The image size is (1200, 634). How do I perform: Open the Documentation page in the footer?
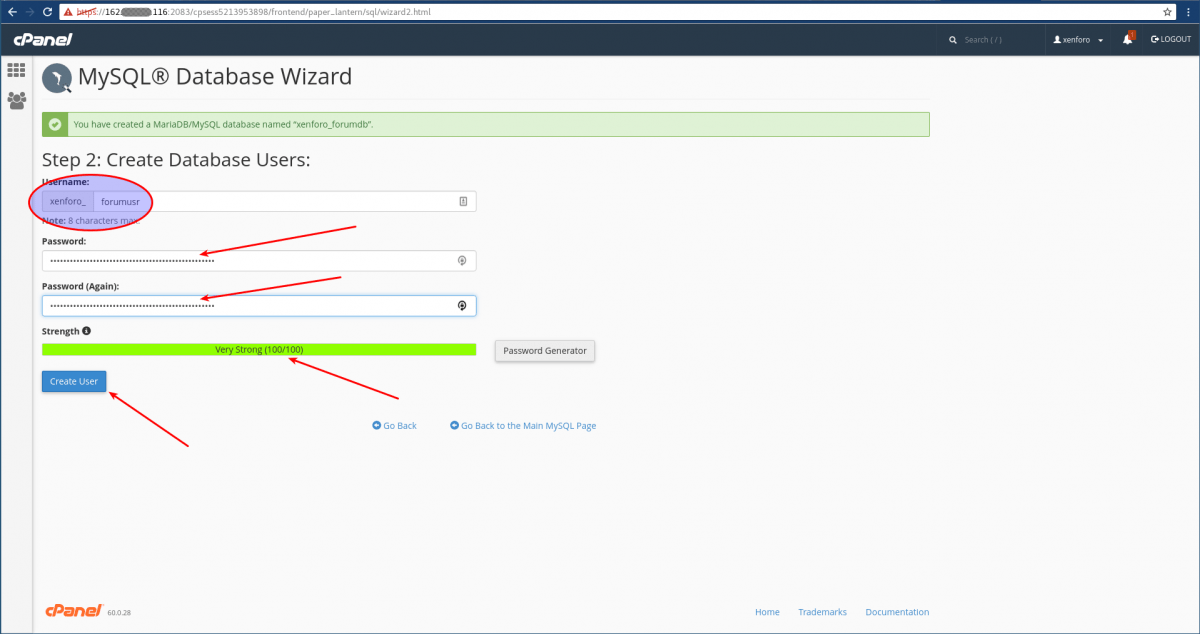pyautogui.click(x=897, y=611)
